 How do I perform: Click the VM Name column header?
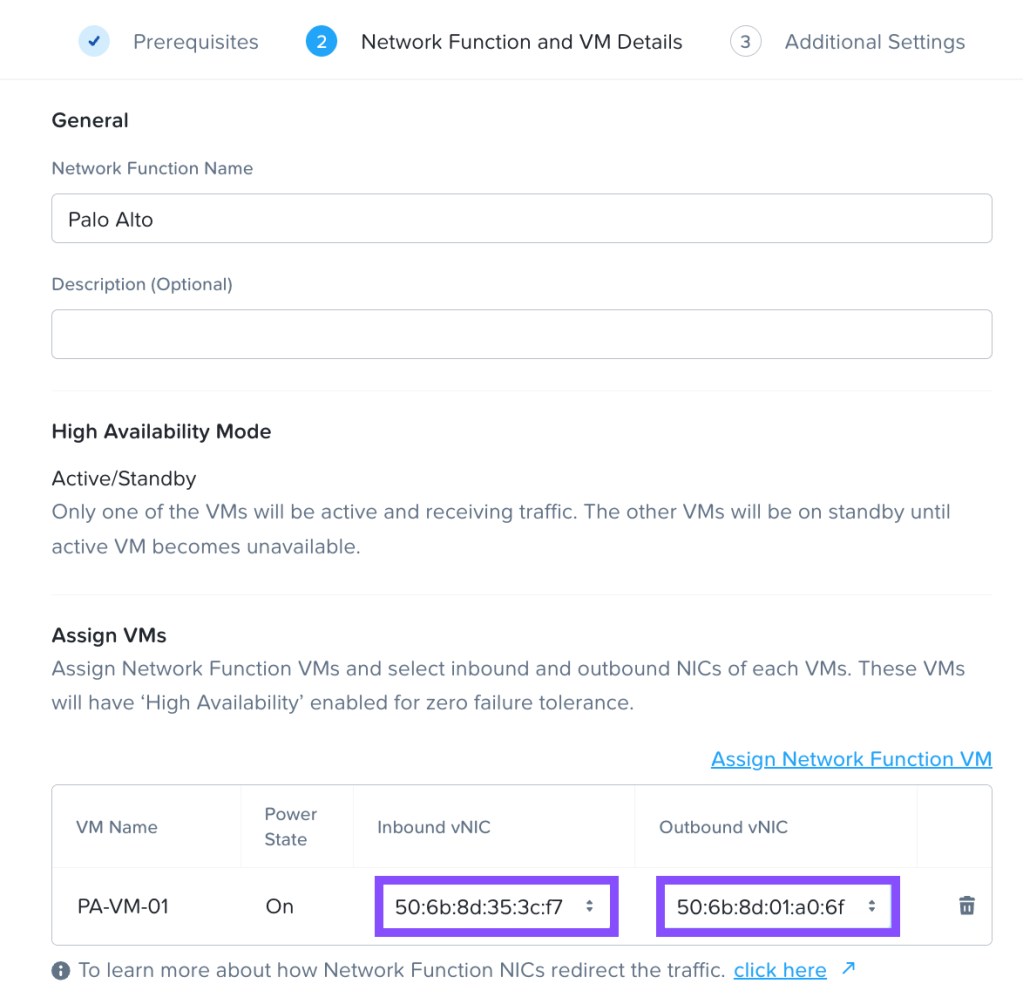tap(117, 827)
